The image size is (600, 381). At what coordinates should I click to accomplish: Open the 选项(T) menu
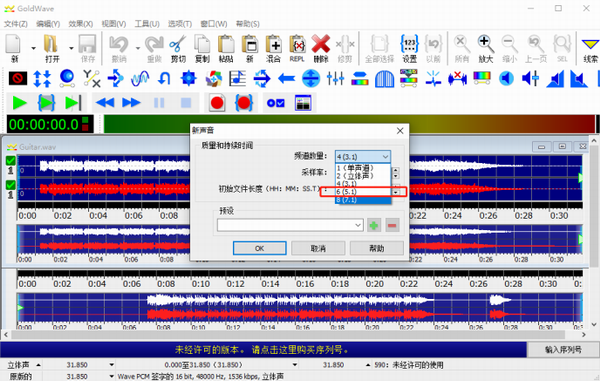click(x=180, y=24)
